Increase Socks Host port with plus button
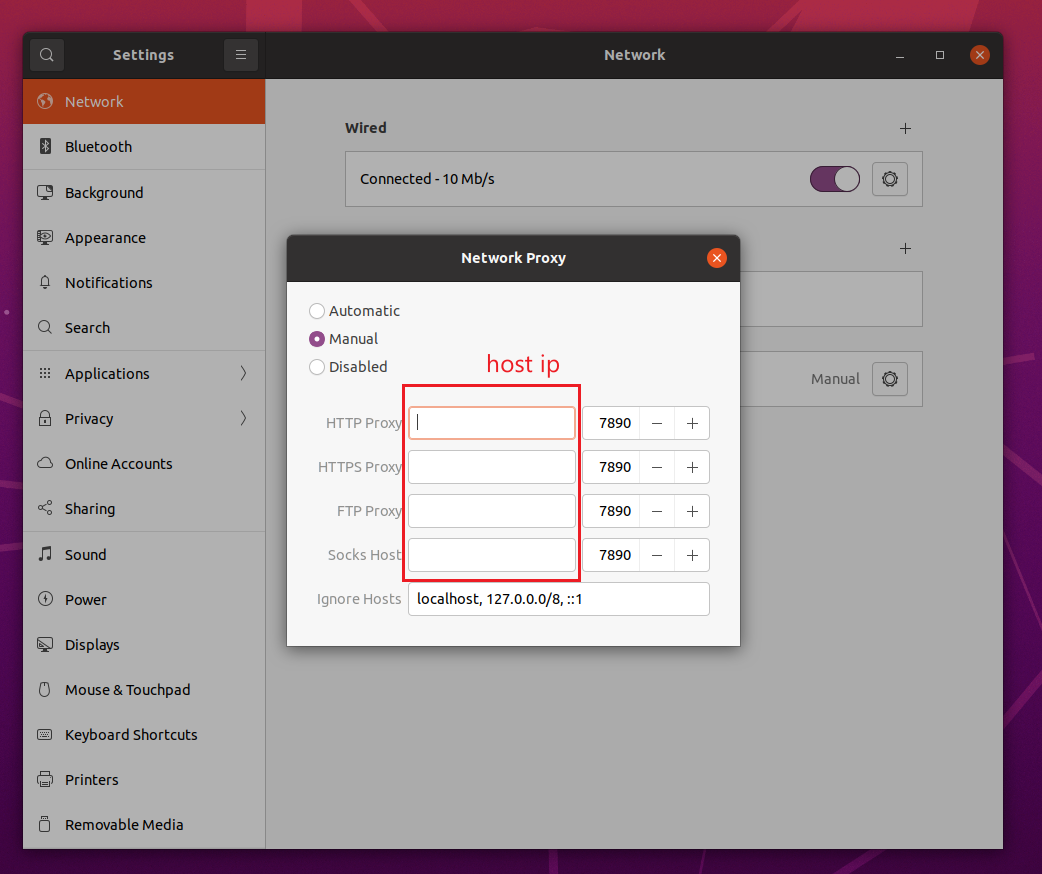This screenshot has width=1042, height=874. pyautogui.click(x=692, y=555)
